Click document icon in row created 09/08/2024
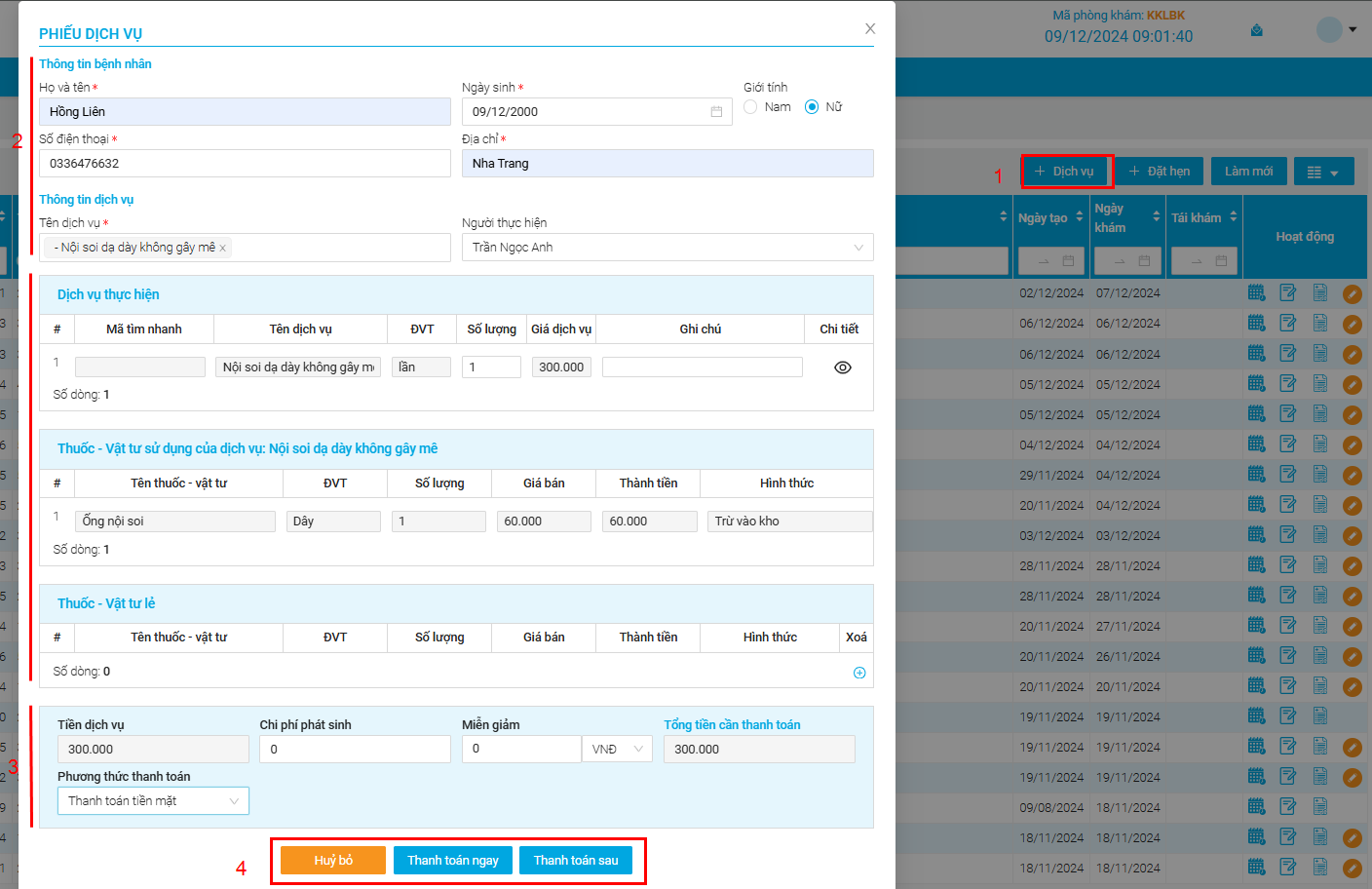1372x889 pixels. coord(1320,807)
